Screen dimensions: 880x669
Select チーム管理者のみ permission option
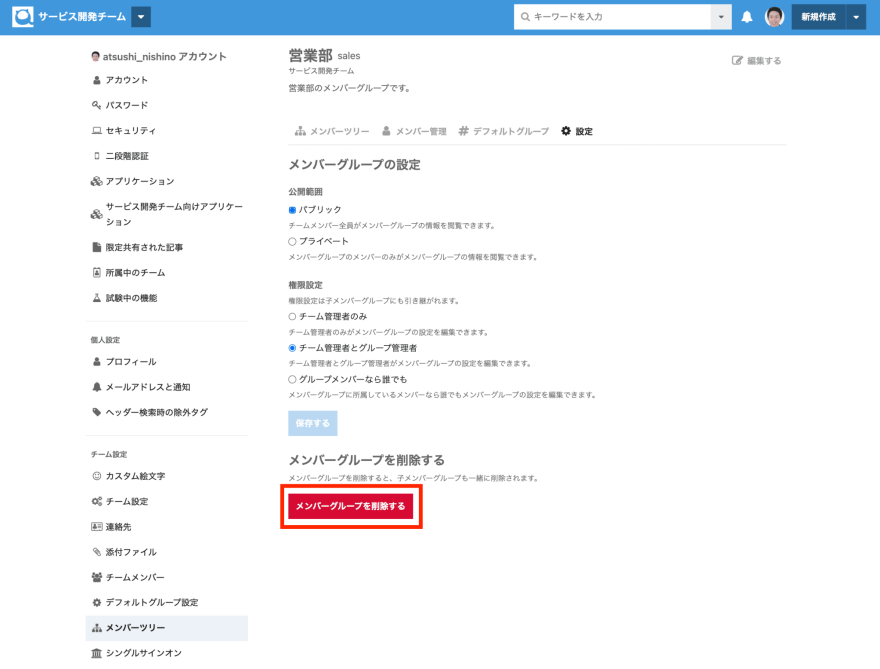[x=292, y=317]
